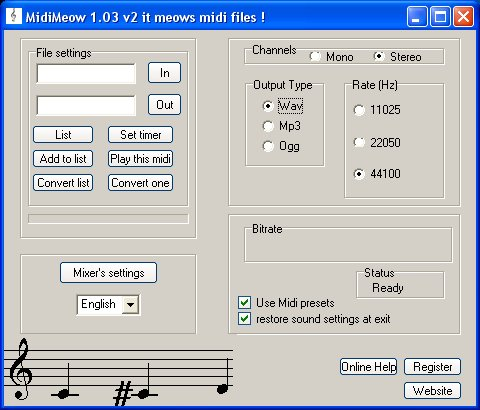This screenshot has width=480, height=410.
Task: Open Mixer's settings
Action: point(108,273)
